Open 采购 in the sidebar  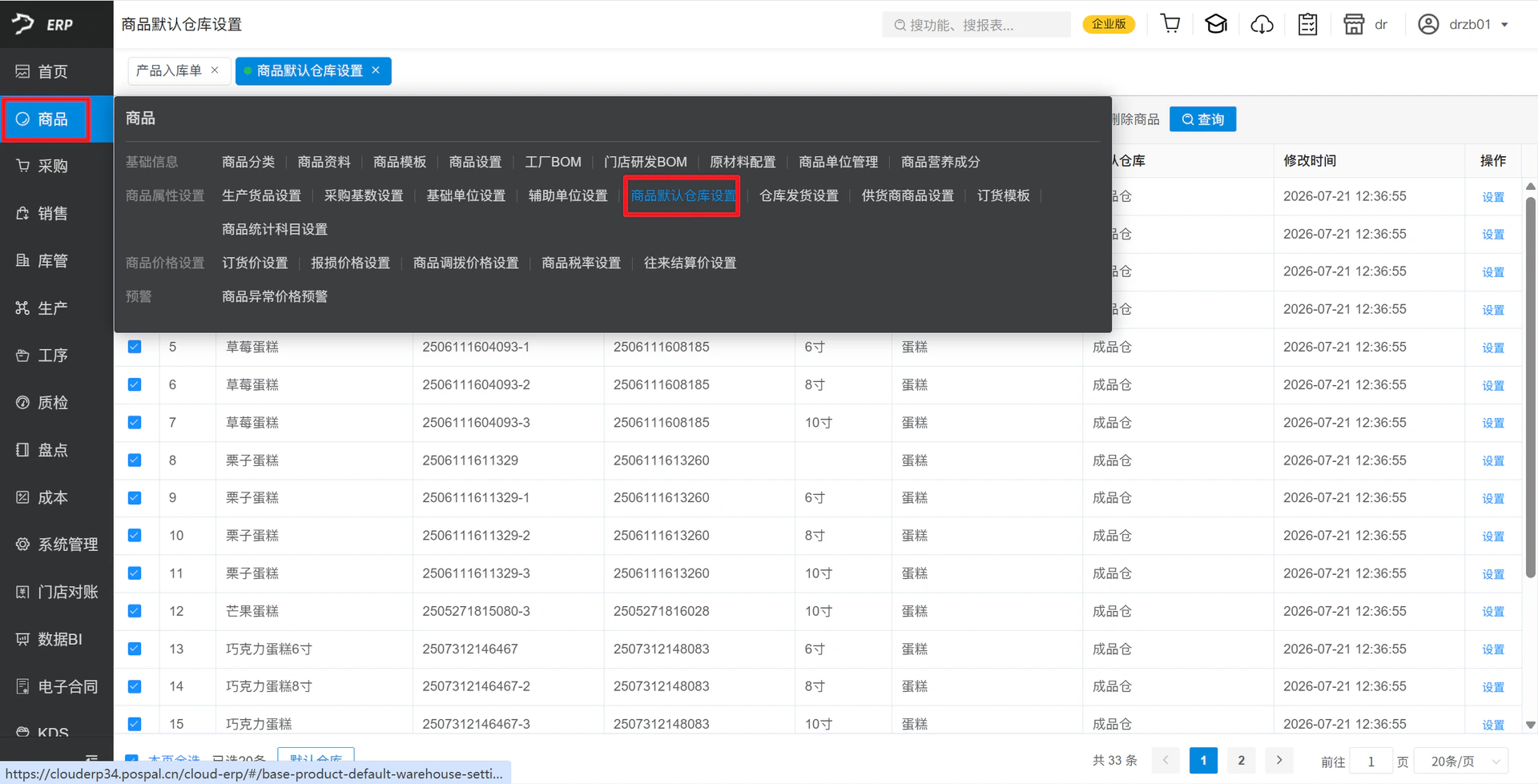(45, 166)
